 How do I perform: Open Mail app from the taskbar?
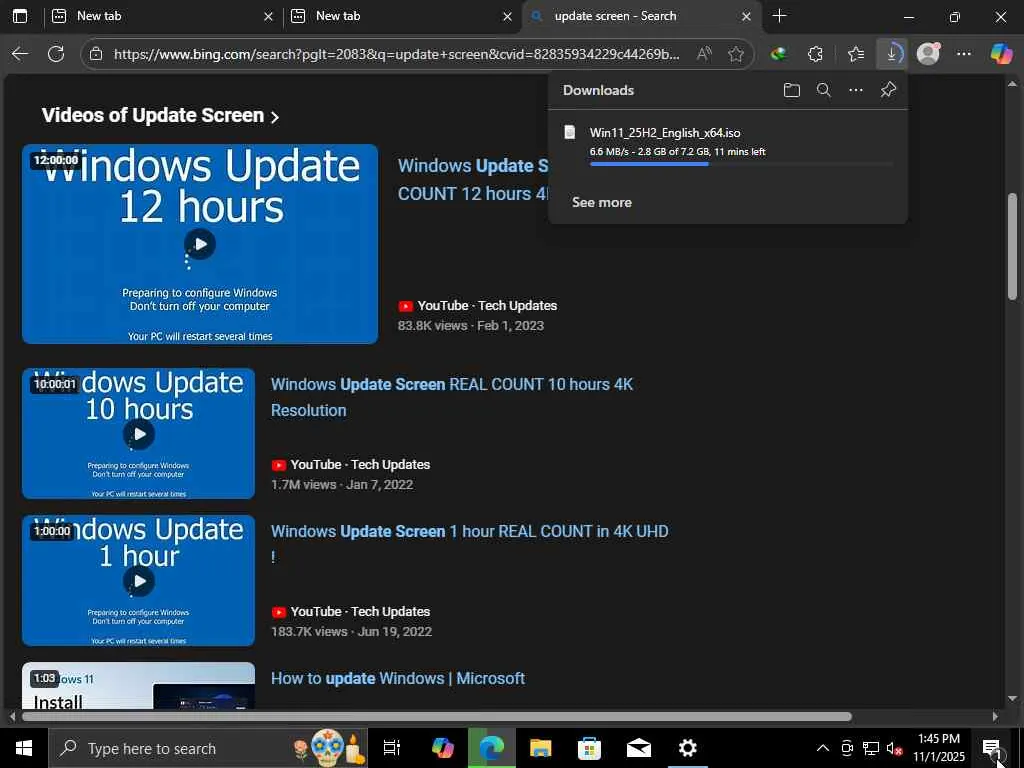coord(638,748)
